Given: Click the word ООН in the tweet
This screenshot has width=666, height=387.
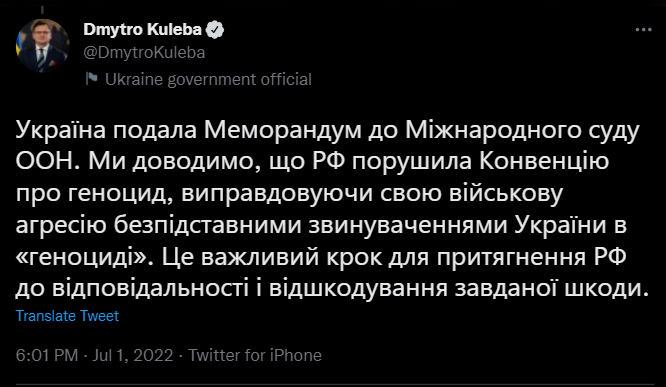Looking at the screenshot, I should [x=45, y=162].
